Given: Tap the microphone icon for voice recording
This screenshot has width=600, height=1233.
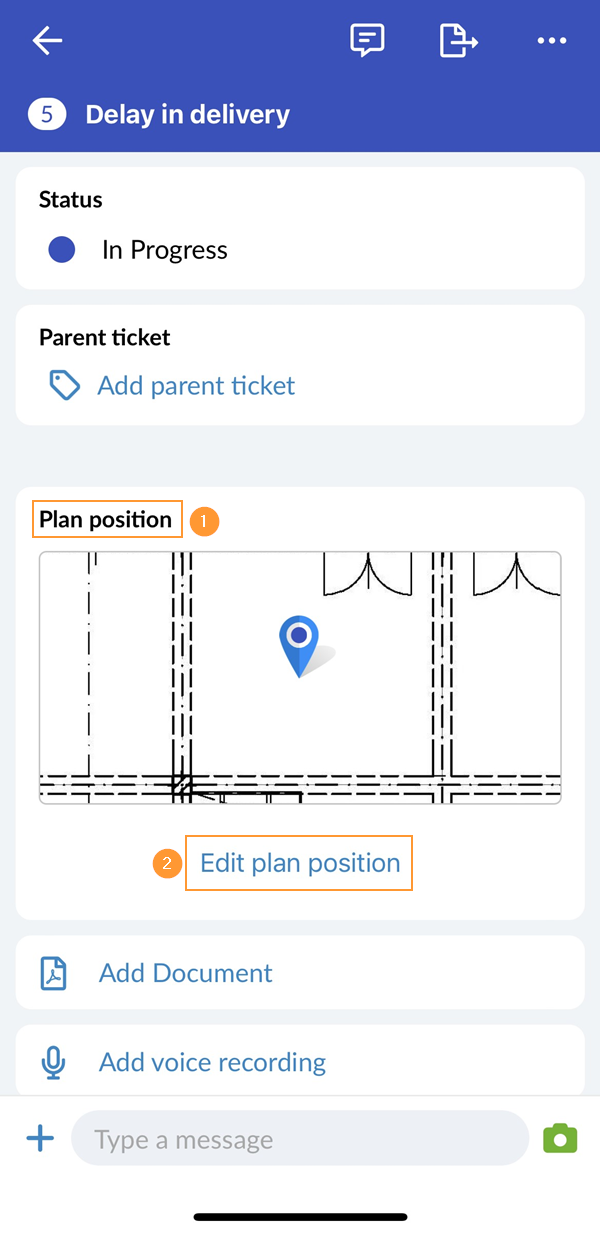Looking at the screenshot, I should pyautogui.click(x=55, y=1062).
